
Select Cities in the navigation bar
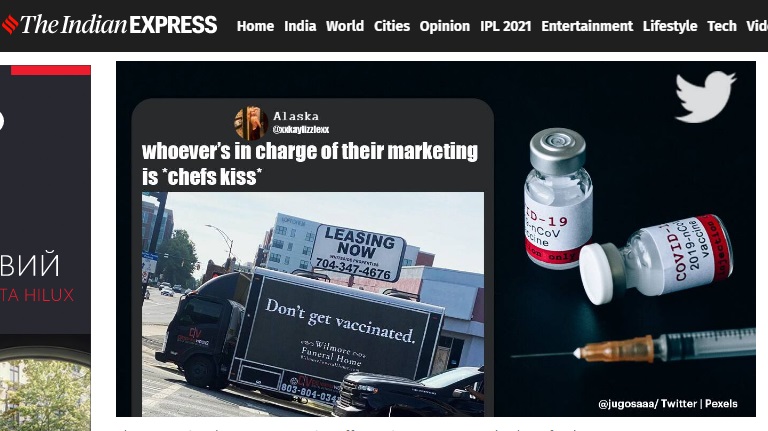[x=391, y=25]
